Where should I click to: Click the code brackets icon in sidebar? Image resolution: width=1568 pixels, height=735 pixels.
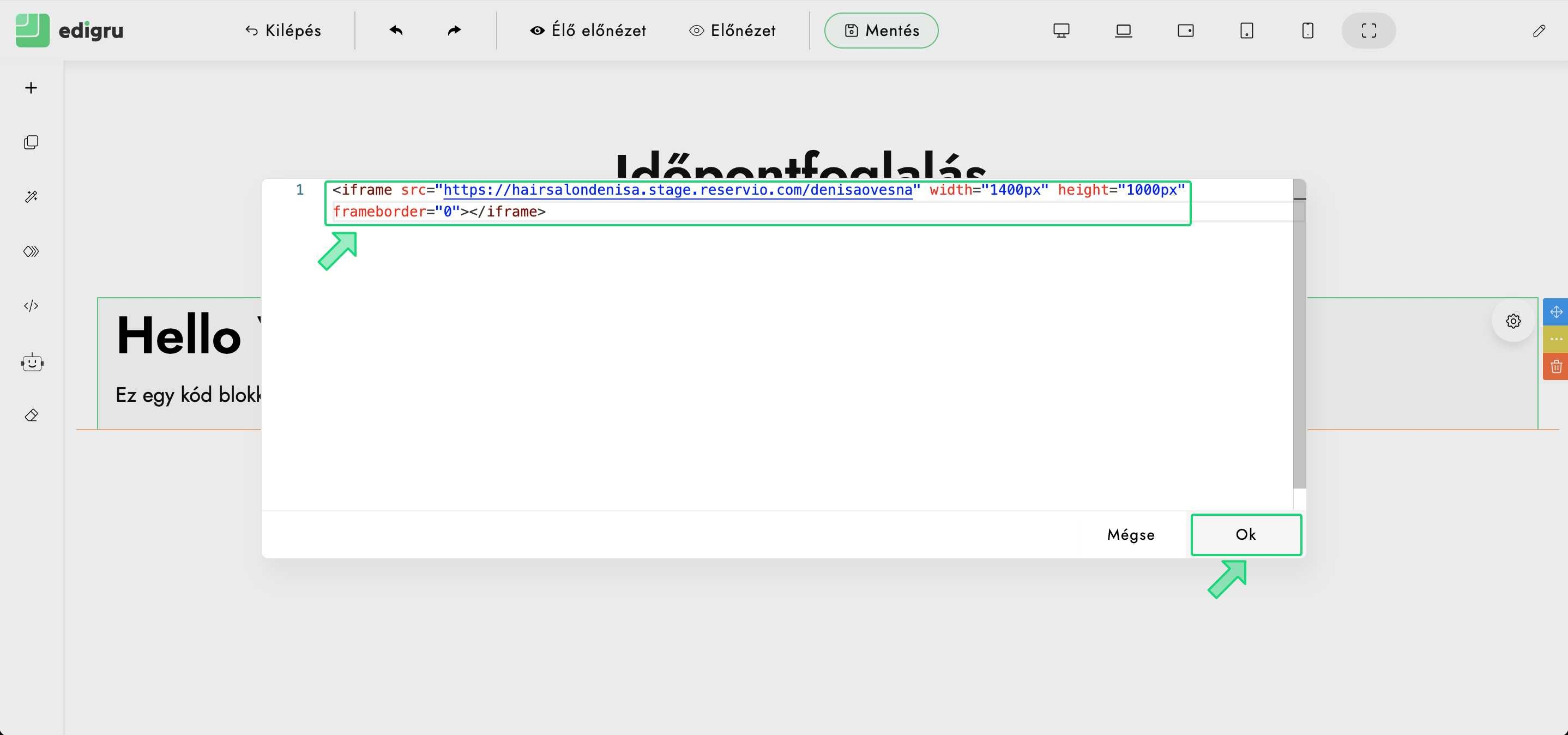(x=31, y=306)
